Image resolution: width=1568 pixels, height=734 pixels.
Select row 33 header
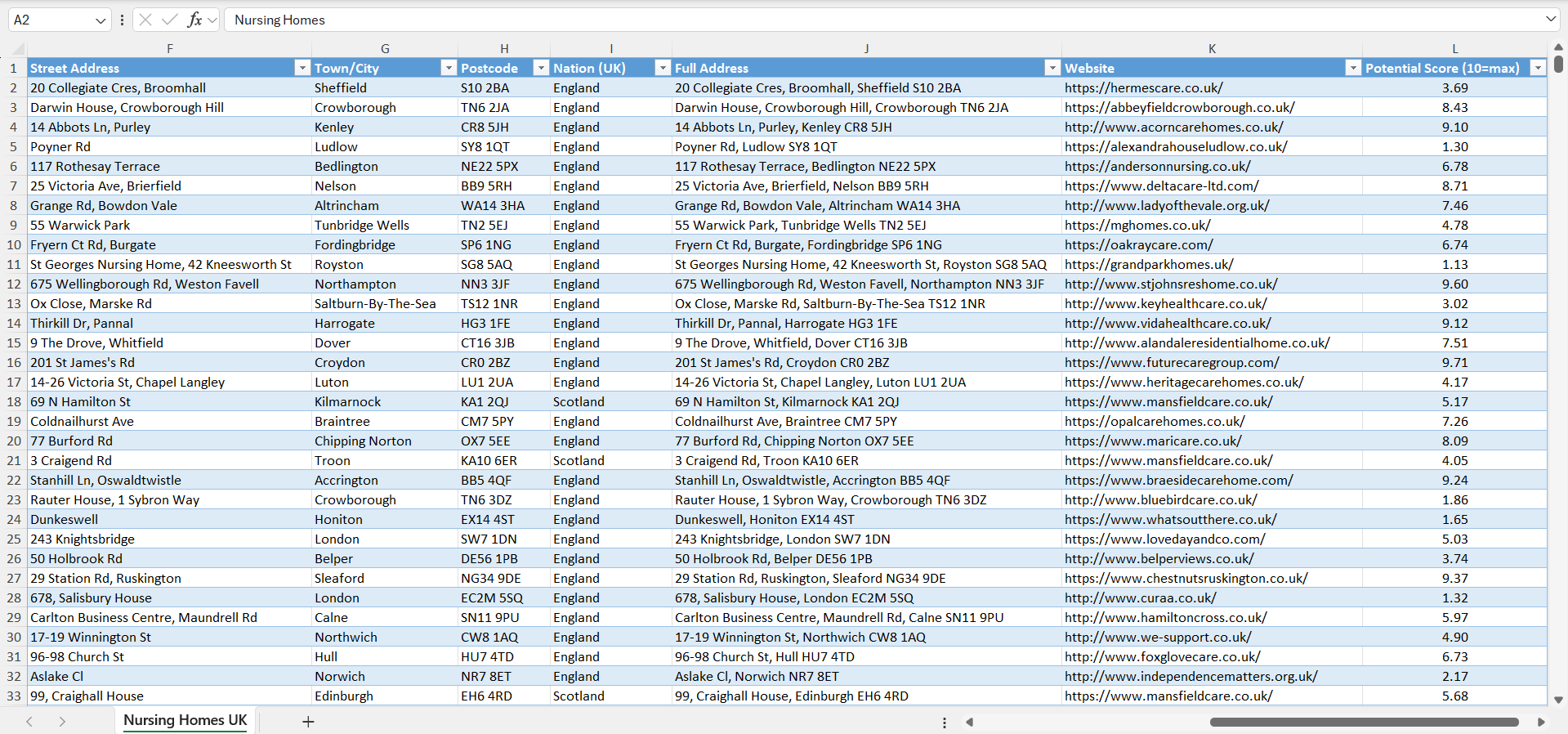coord(14,696)
